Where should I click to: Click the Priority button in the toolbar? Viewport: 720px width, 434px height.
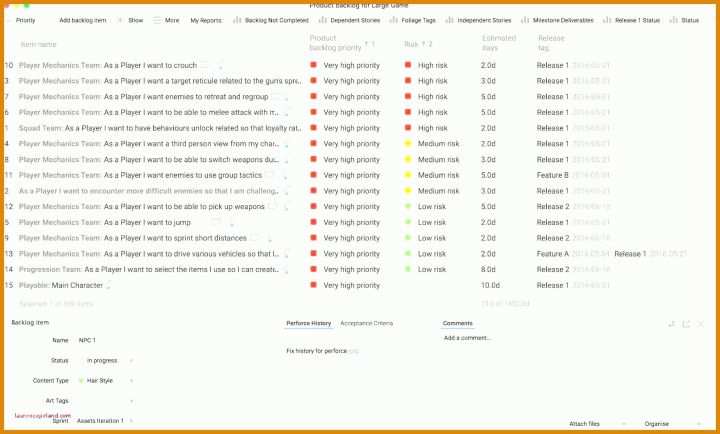[x=25, y=20]
